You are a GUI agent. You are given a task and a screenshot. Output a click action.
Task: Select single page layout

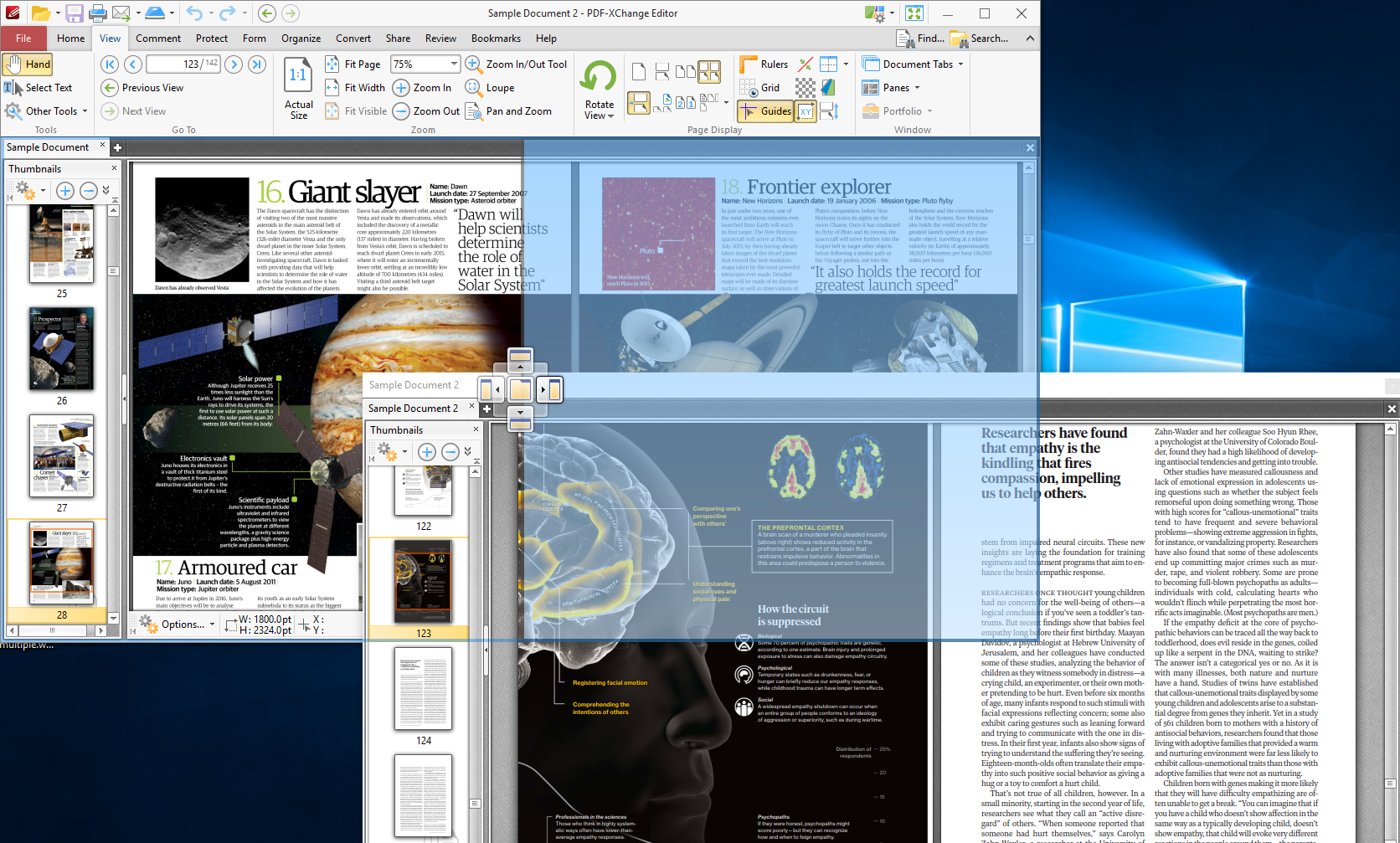point(639,71)
